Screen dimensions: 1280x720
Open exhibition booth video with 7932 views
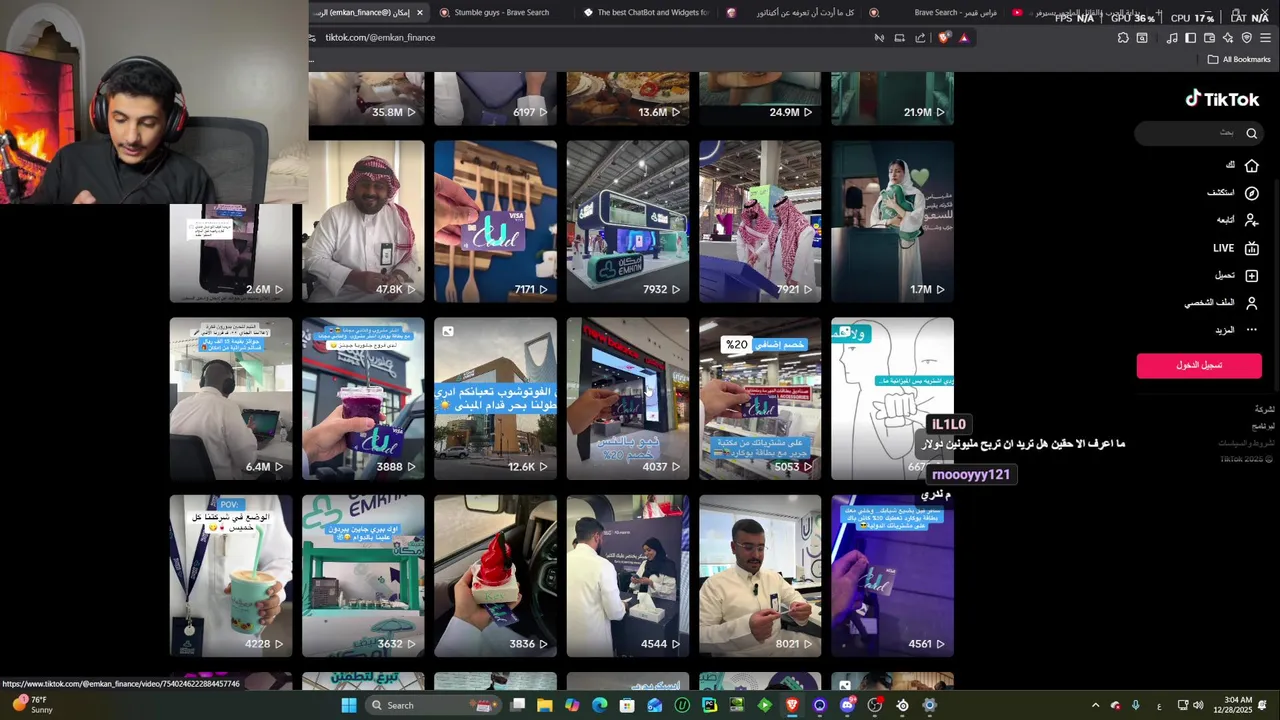tap(627, 221)
